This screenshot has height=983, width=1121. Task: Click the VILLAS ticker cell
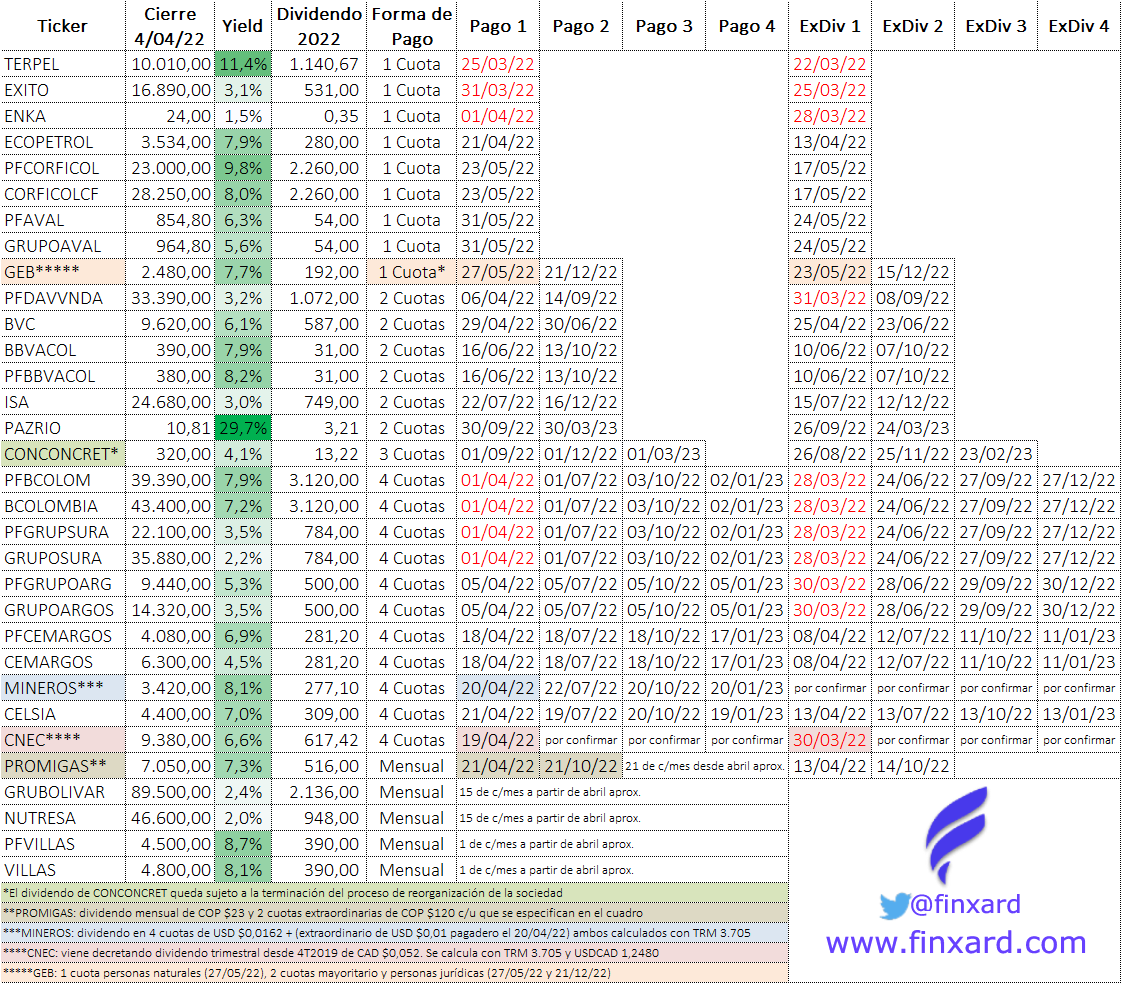63,871
